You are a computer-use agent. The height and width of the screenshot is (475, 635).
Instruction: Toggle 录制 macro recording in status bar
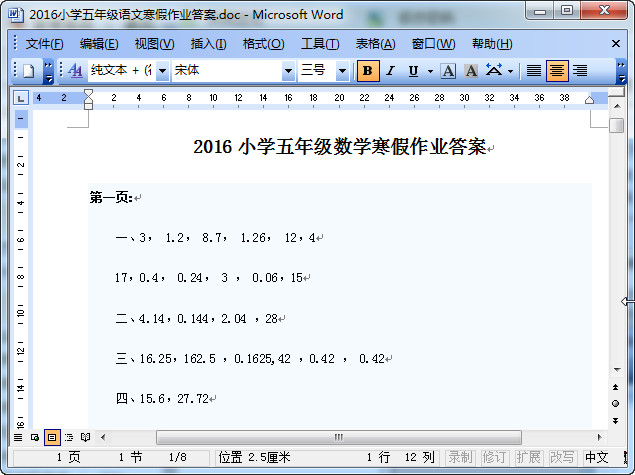[460, 458]
